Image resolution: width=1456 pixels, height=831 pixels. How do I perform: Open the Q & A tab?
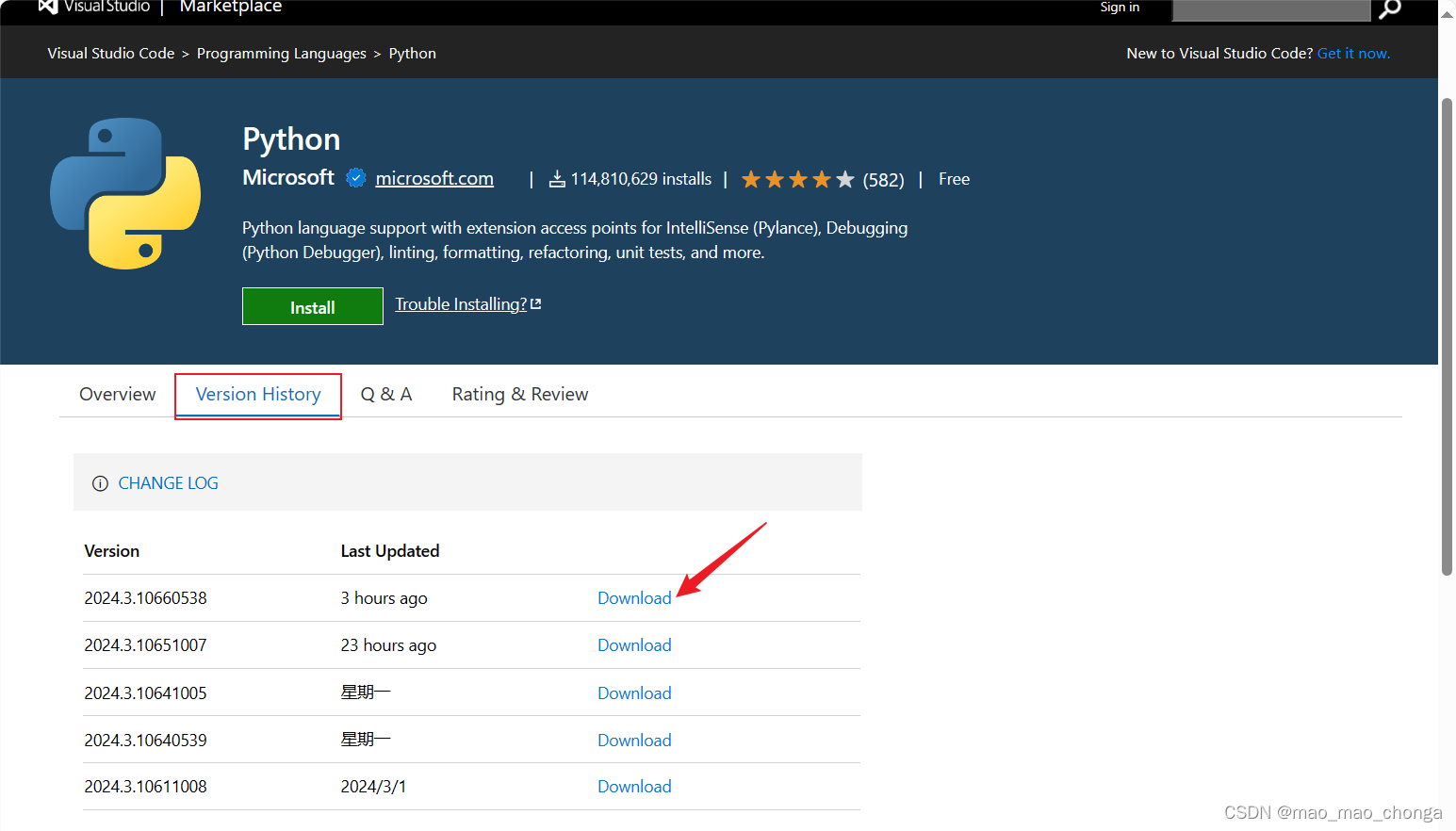(386, 394)
